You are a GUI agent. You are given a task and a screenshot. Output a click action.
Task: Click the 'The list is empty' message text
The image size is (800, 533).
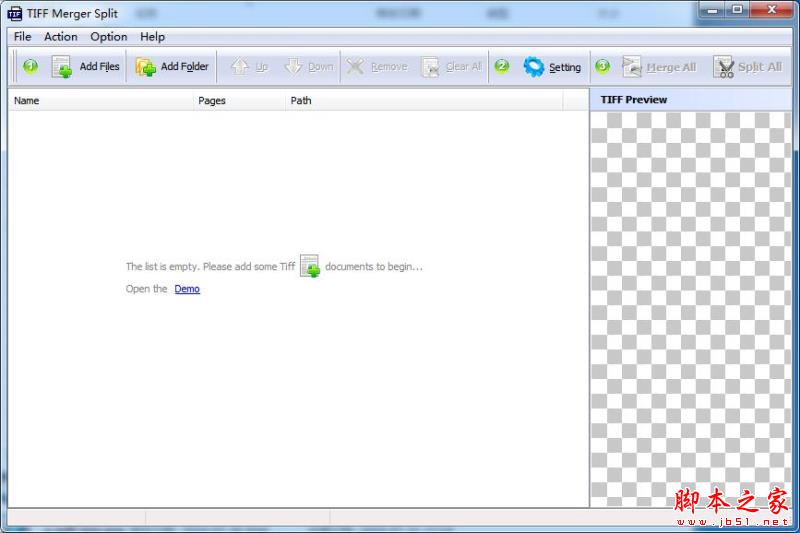coord(210,266)
